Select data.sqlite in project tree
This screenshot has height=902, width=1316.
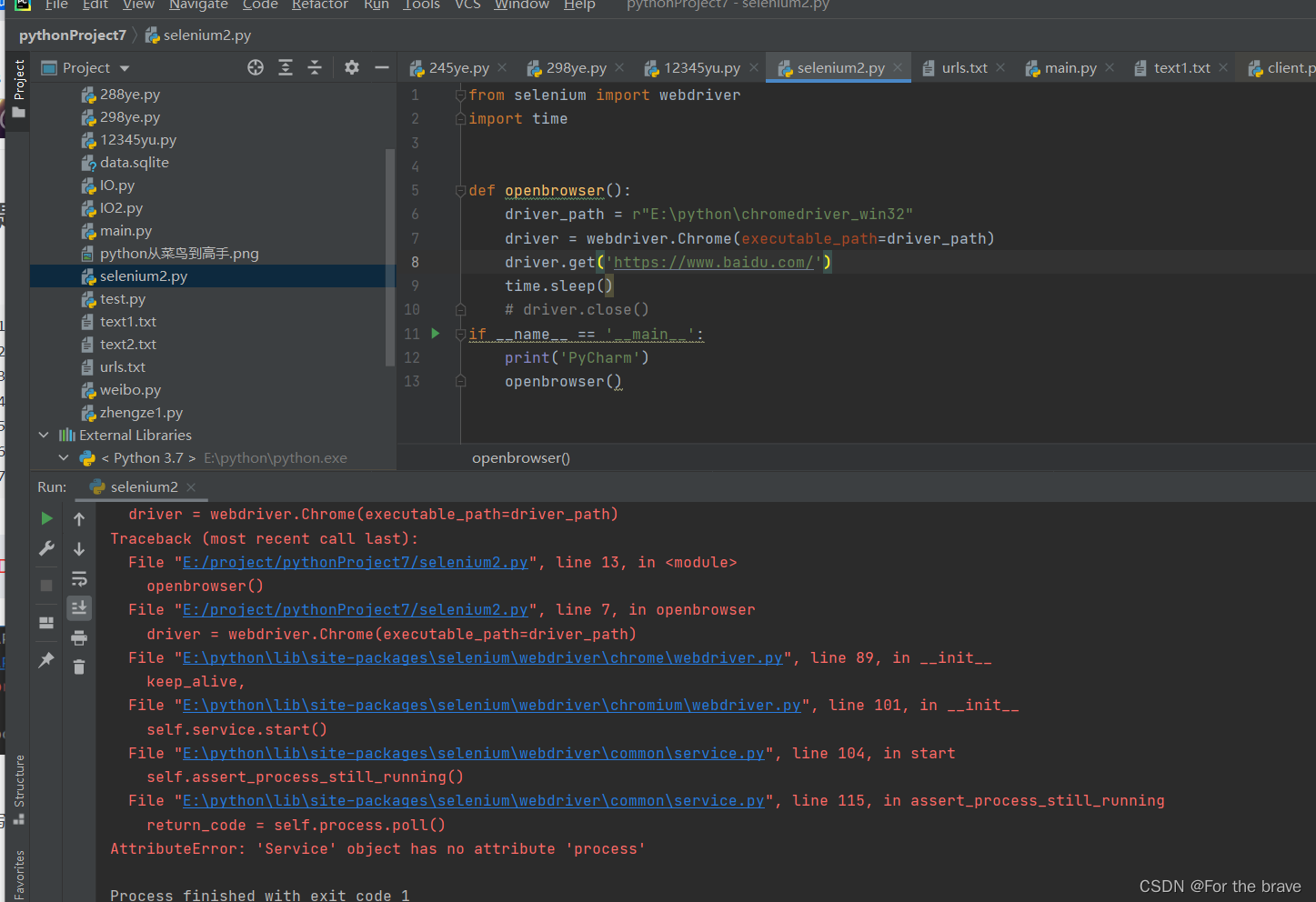tap(135, 162)
